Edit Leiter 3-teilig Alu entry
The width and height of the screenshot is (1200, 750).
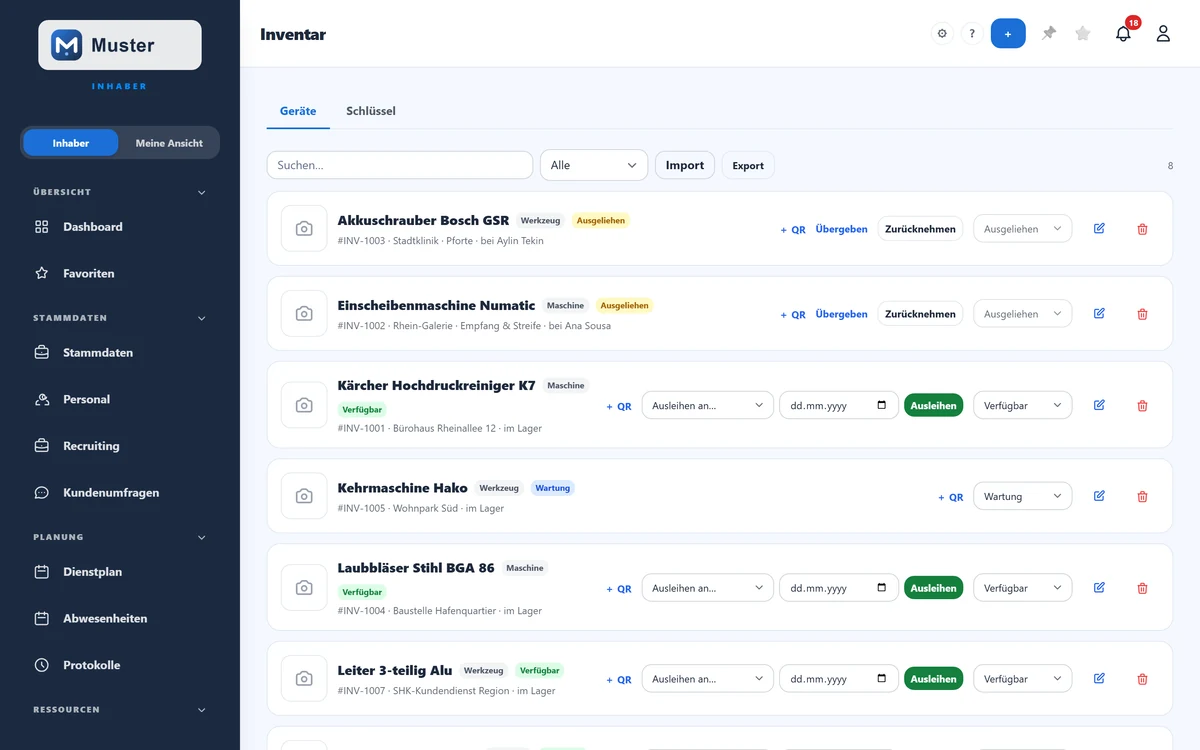tap(1099, 679)
